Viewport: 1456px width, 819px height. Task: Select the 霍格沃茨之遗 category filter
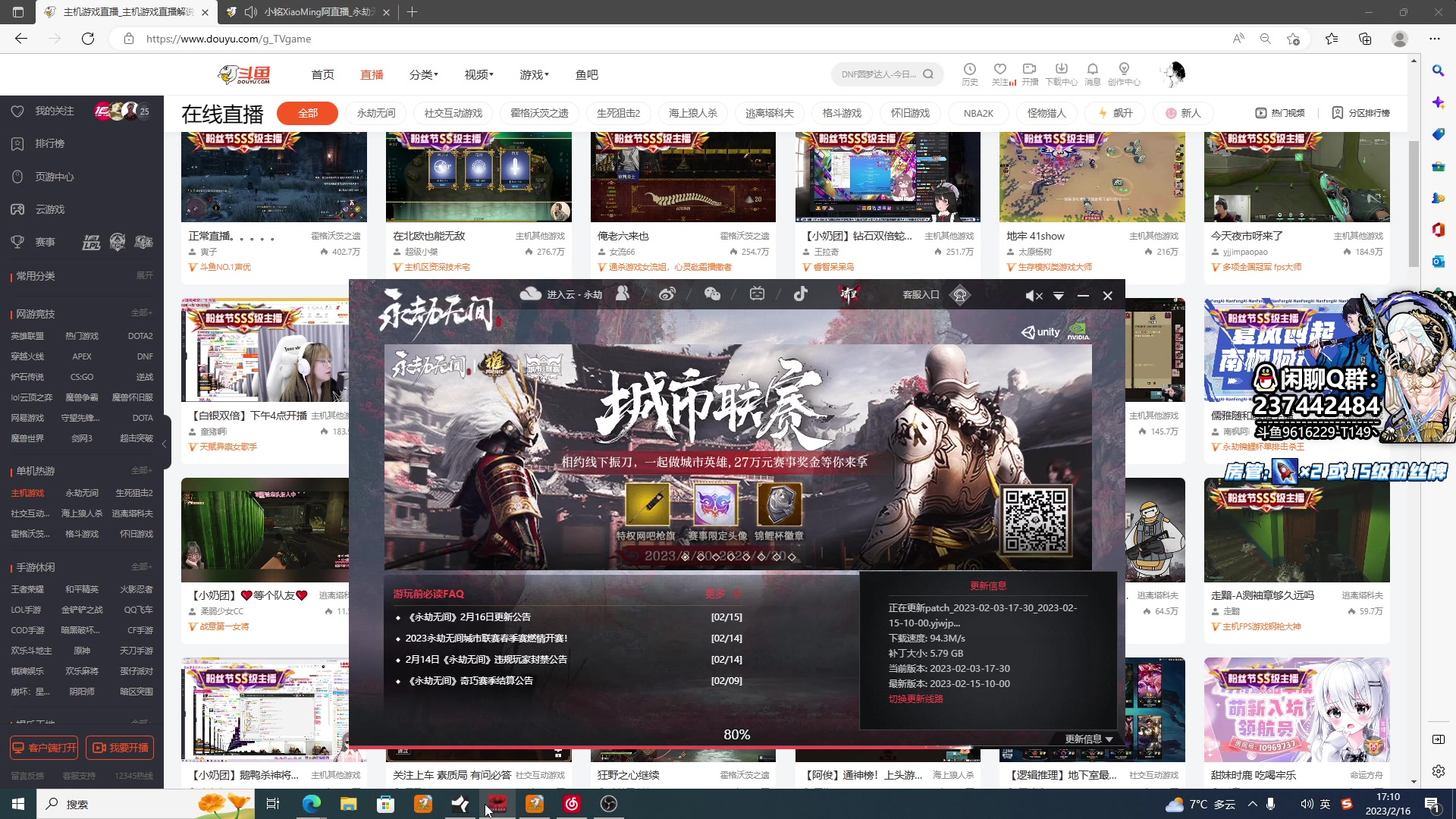[x=539, y=113]
